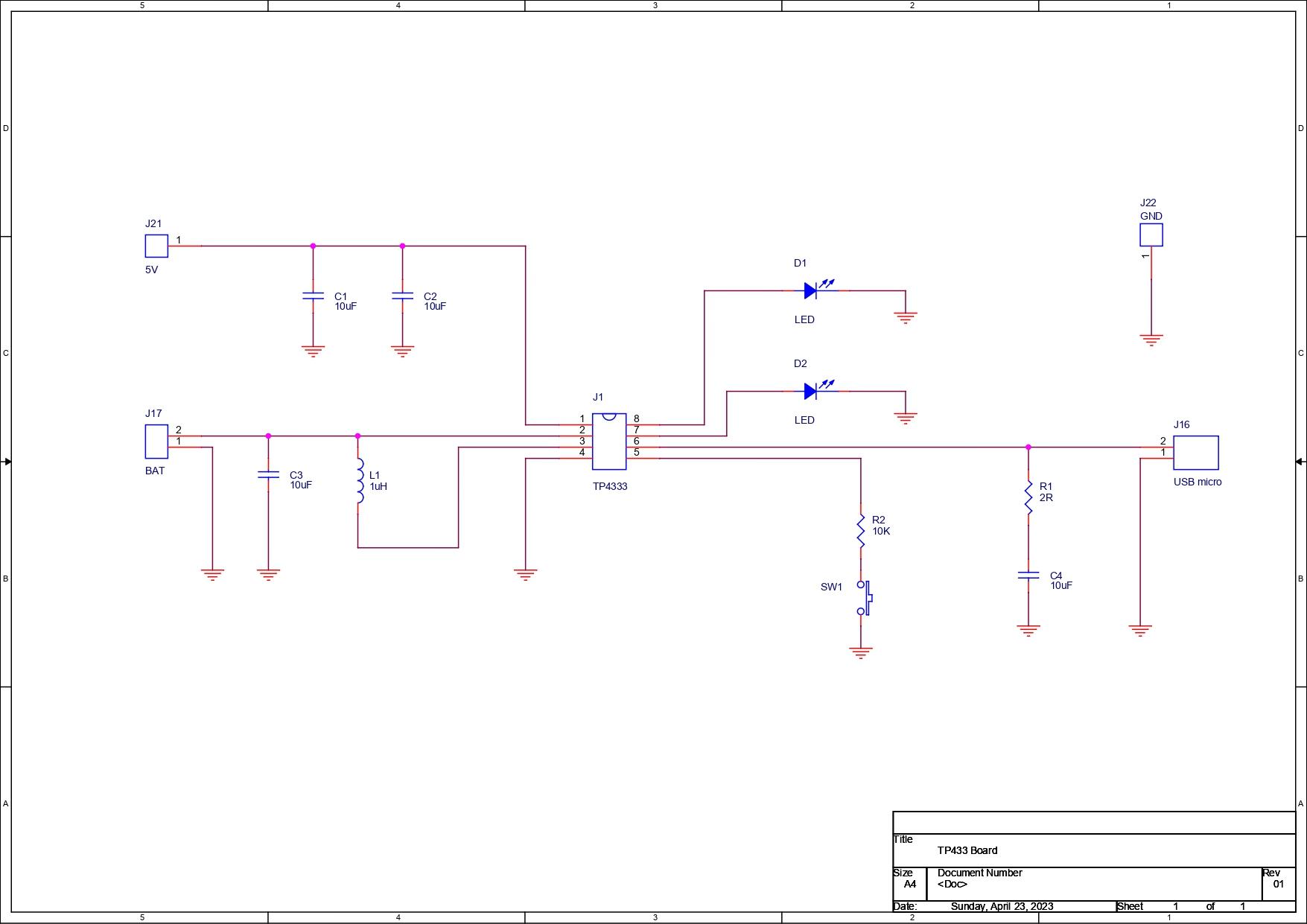Viewport: 1307px width, 924px height.
Task: Click the 'D1' reference designator
Action: [801, 263]
